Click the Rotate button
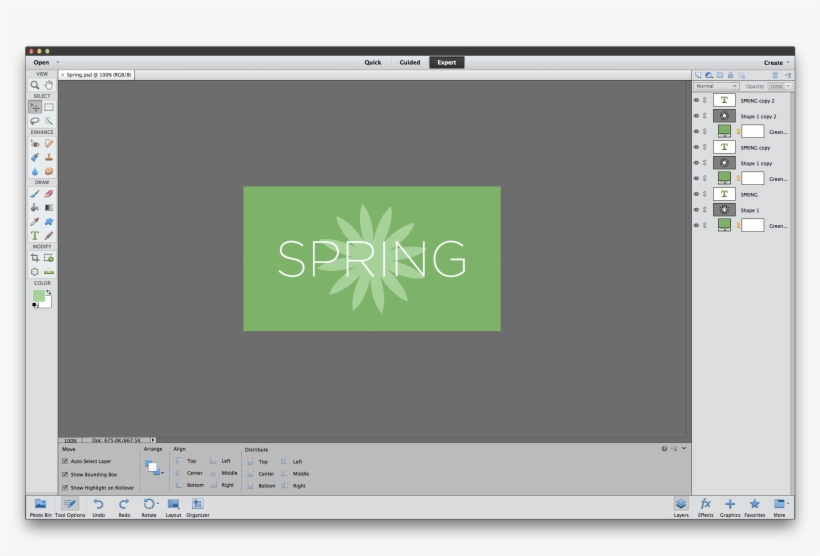Image resolution: width=820 pixels, height=556 pixels. pos(149,507)
